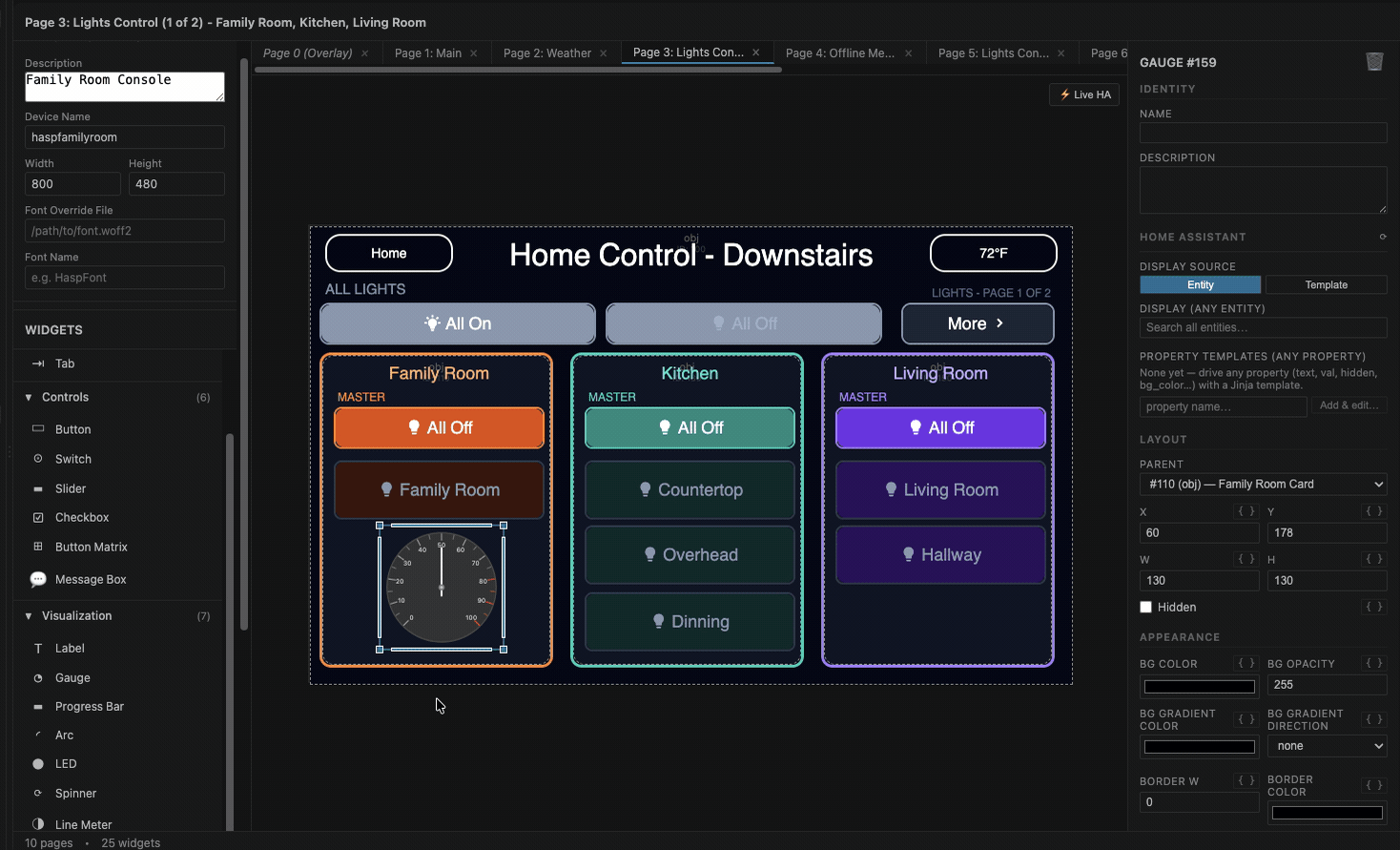Close the Page 4: Offline Me... tab

point(908,53)
